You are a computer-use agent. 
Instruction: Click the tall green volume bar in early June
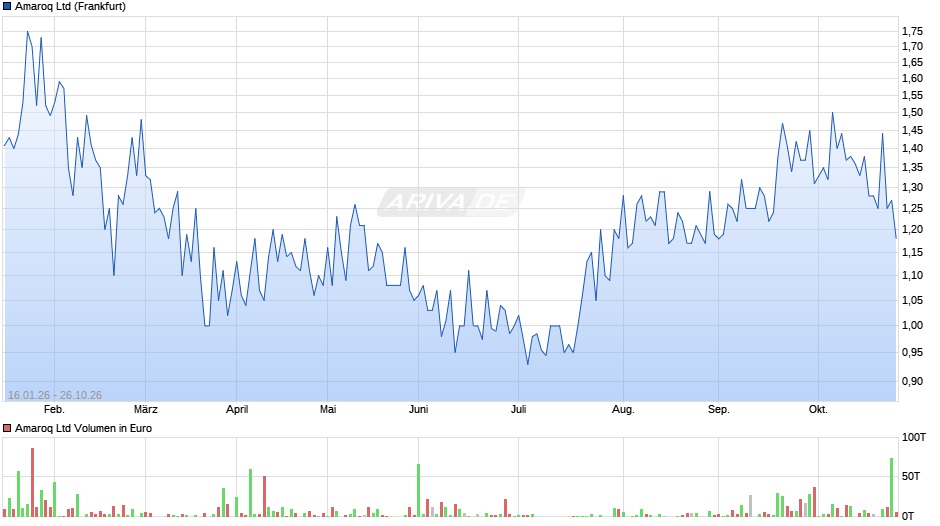(418, 490)
